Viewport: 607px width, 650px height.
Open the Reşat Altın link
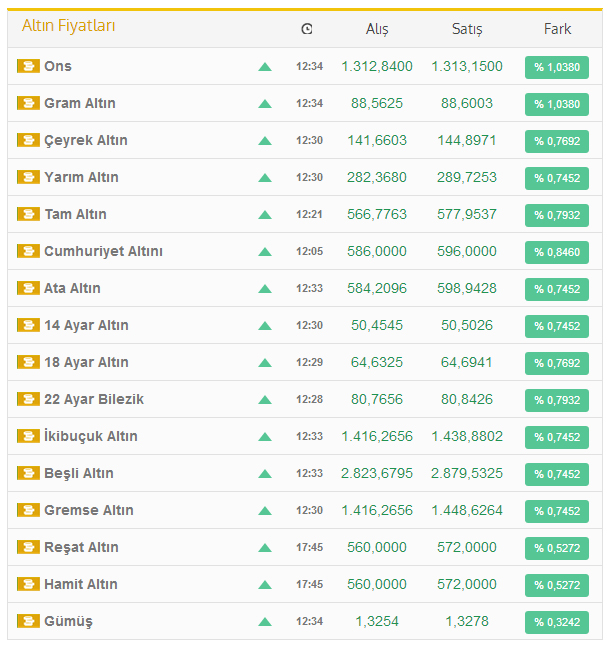[x=81, y=547]
